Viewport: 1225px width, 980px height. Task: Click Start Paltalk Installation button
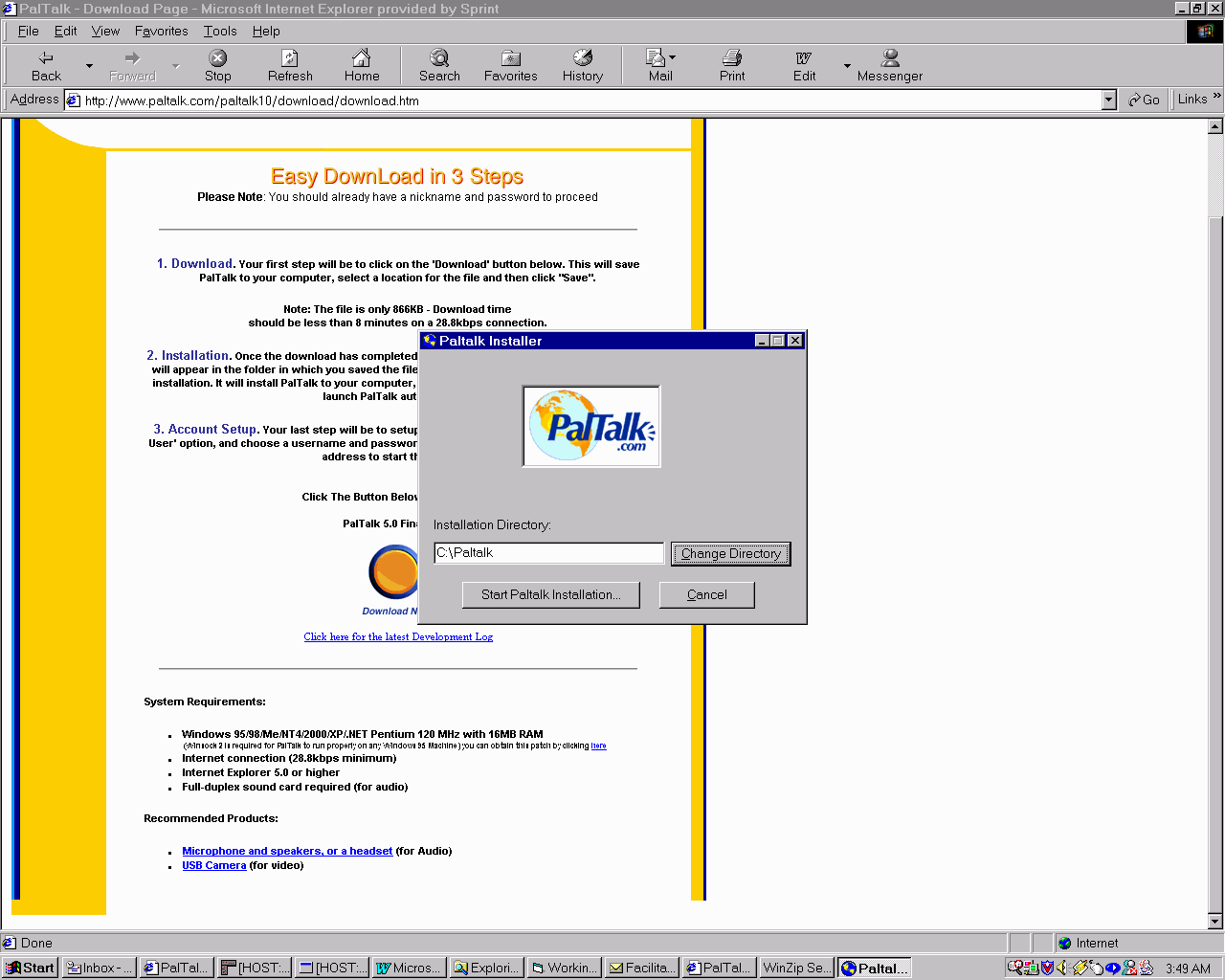pos(550,594)
